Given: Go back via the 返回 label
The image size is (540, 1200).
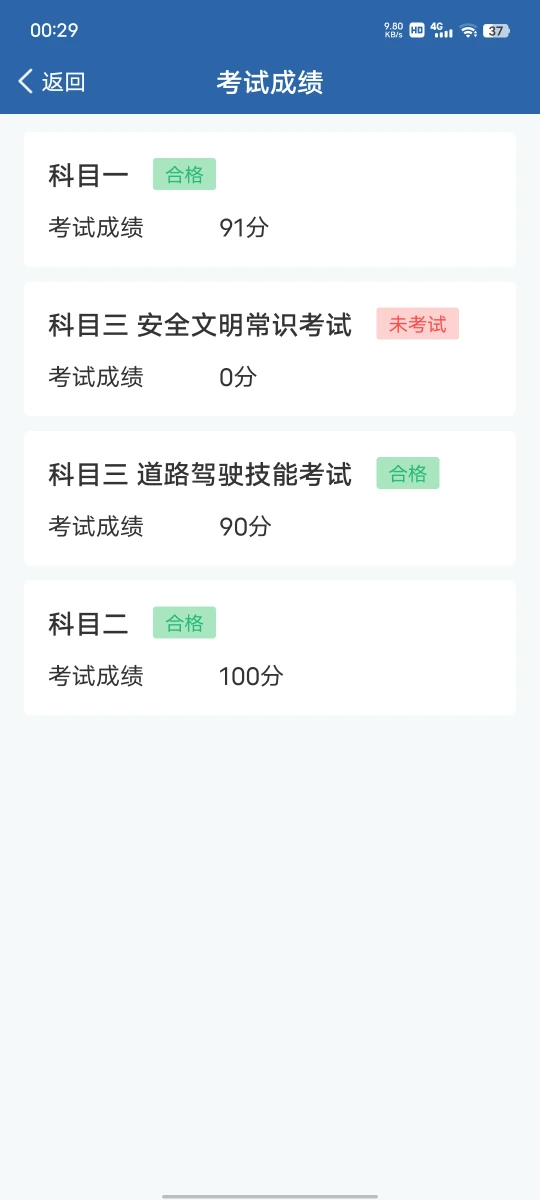Looking at the screenshot, I should click(x=64, y=82).
